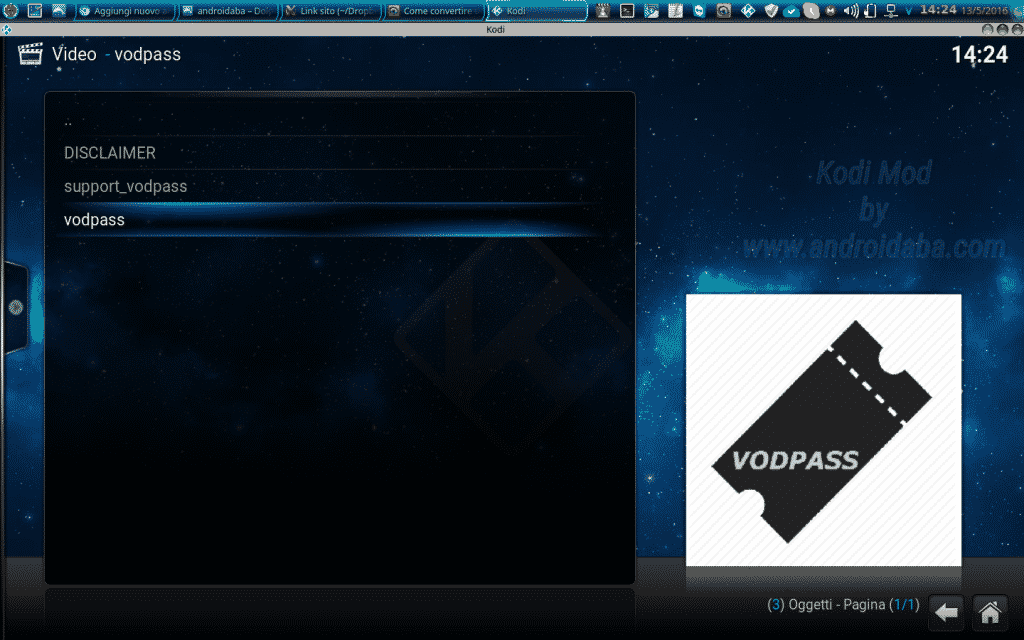
Task: Open the shield security tray icon
Action: pyautogui.click(x=771, y=10)
